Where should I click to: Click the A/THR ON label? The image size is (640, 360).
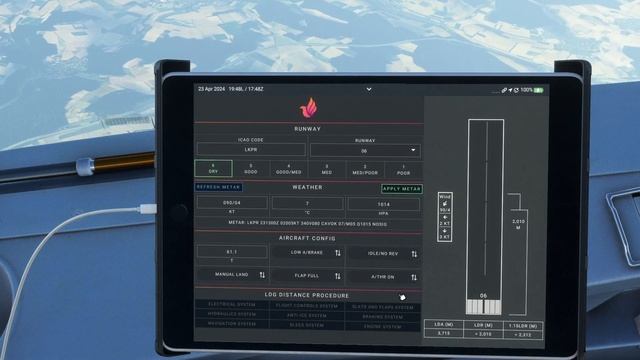coord(382,277)
